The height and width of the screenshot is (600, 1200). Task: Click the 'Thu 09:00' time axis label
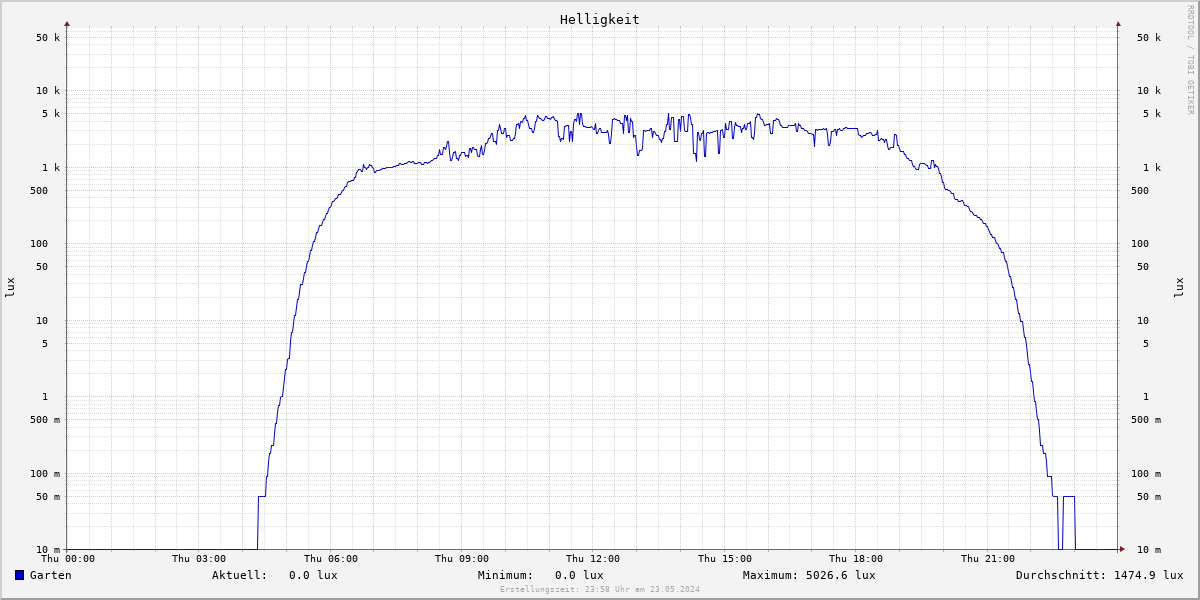462,559
